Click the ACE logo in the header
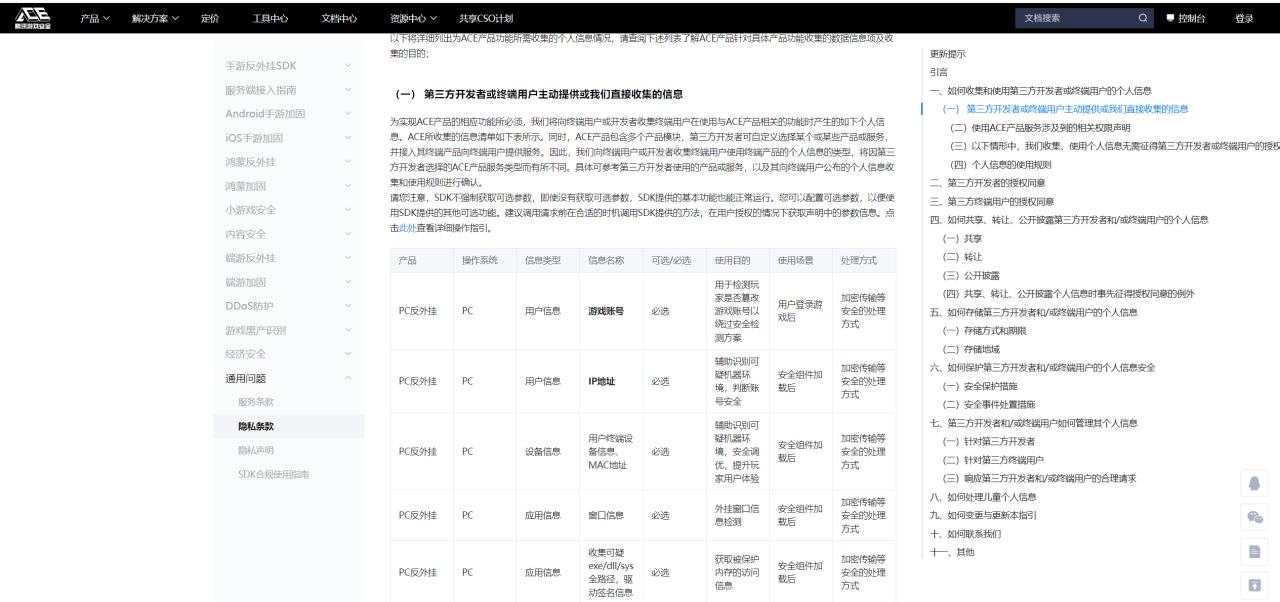The width and height of the screenshot is (1280, 602). click(33, 17)
